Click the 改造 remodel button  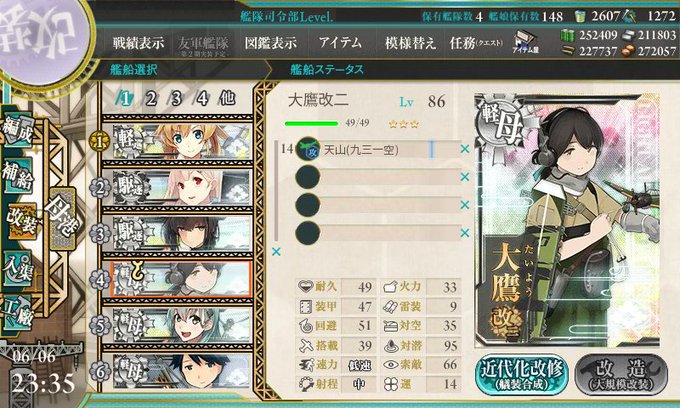coord(621,375)
